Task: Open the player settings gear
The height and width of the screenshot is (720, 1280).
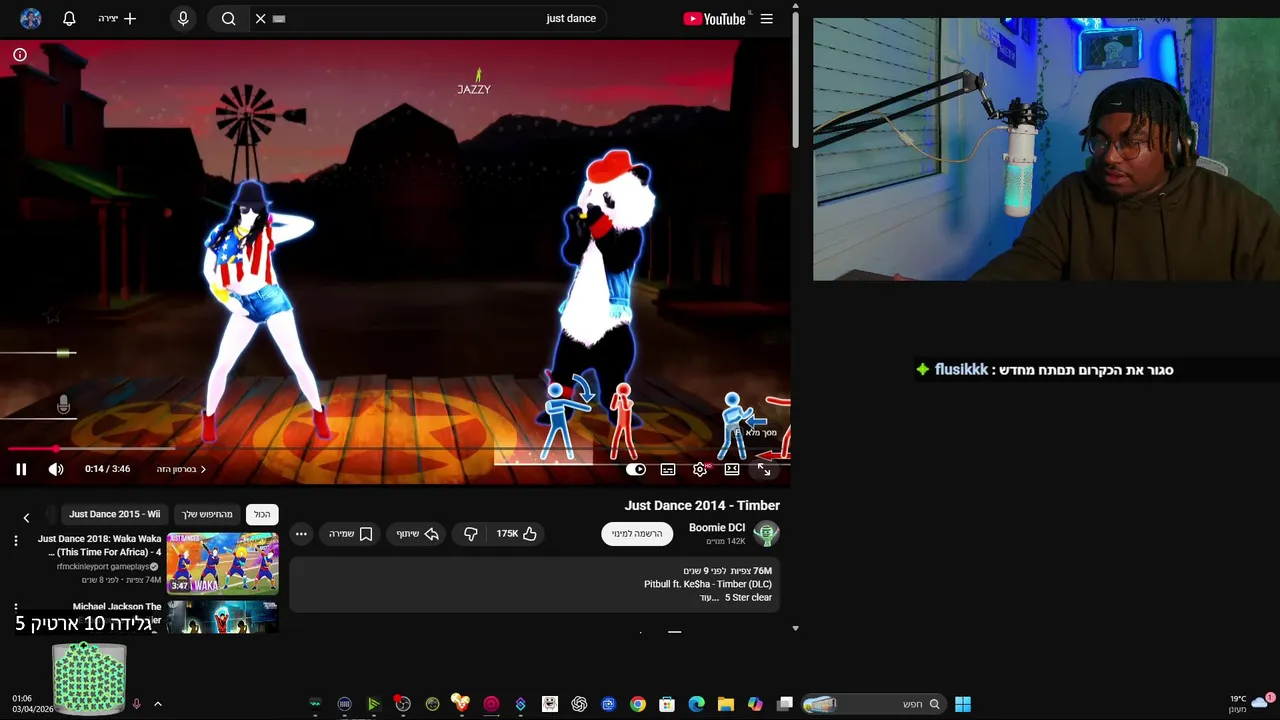Action: (x=700, y=469)
